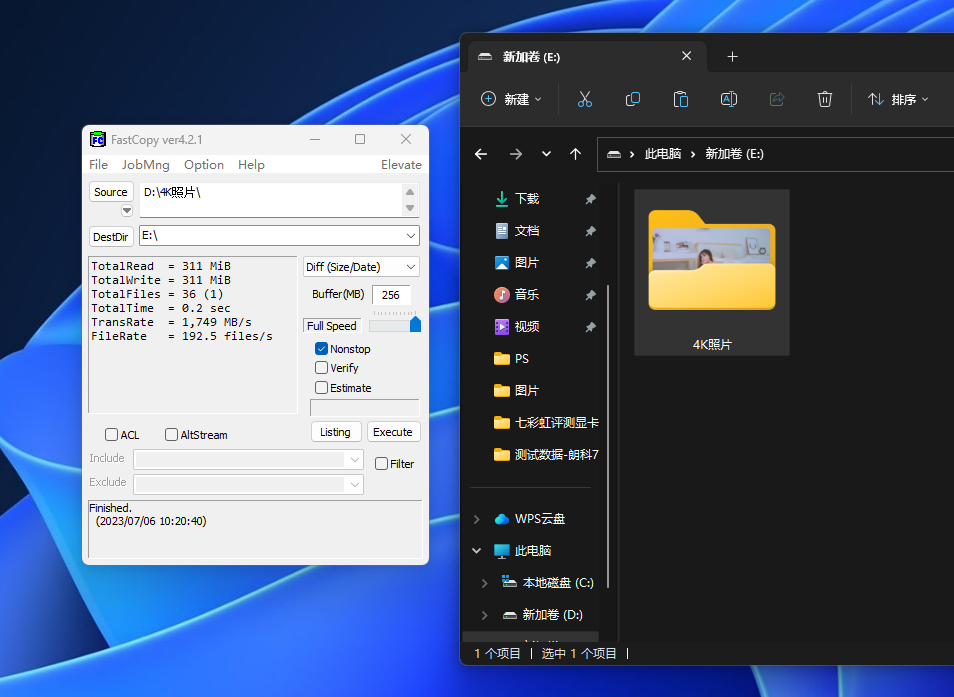This screenshot has height=697, width=954.
Task: Select 新加卷 (D:) in sidebar
Action: (552, 615)
